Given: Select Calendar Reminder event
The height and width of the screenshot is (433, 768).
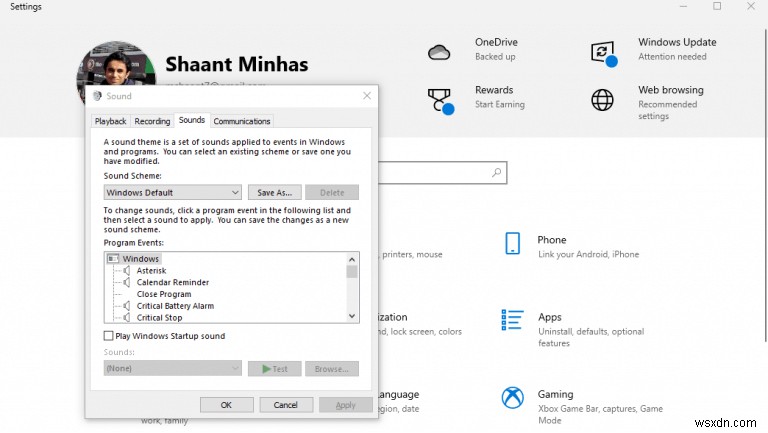Looking at the screenshot, I should point(172,282).
